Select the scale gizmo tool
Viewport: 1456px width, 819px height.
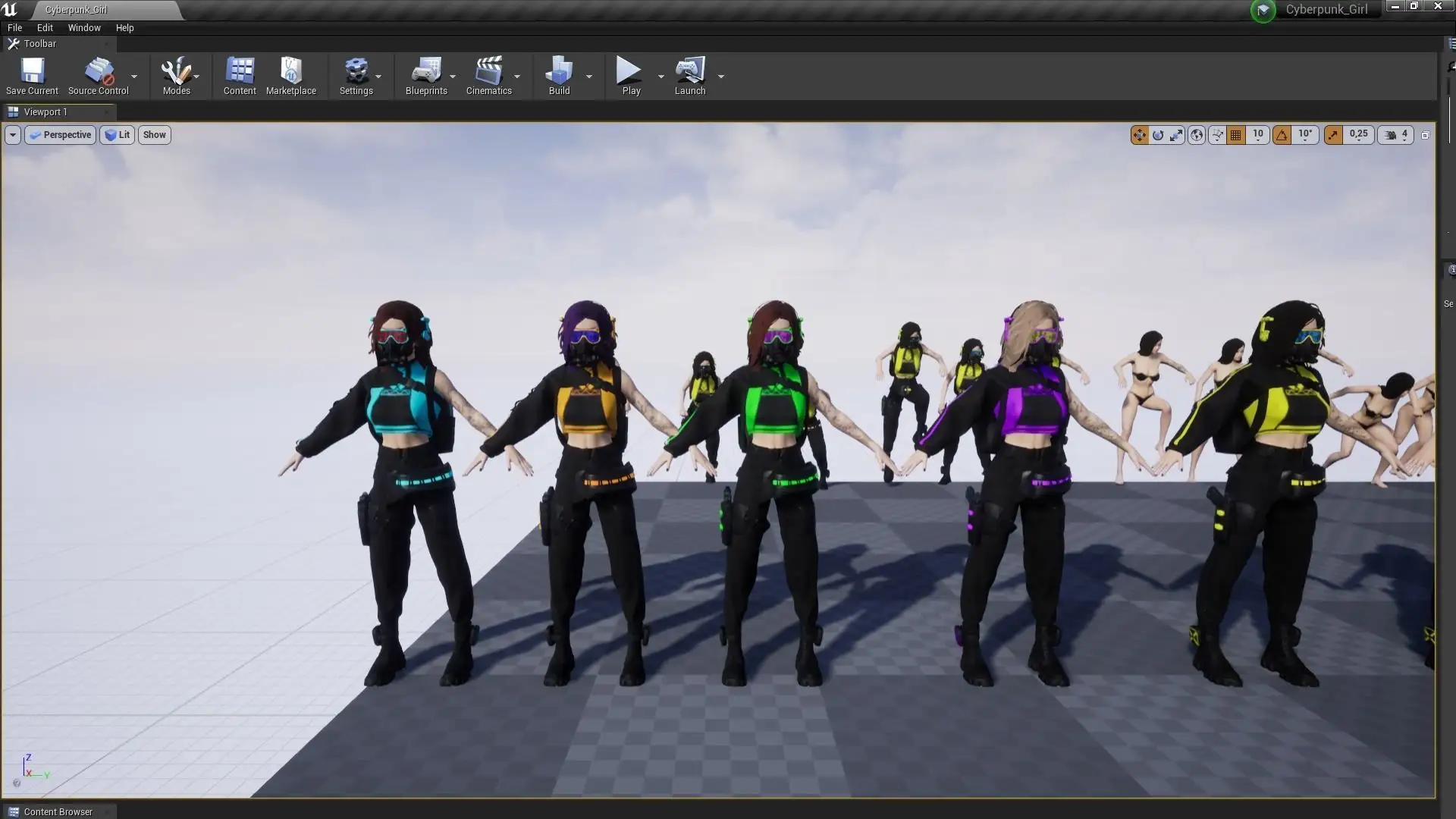(1176, 135)
